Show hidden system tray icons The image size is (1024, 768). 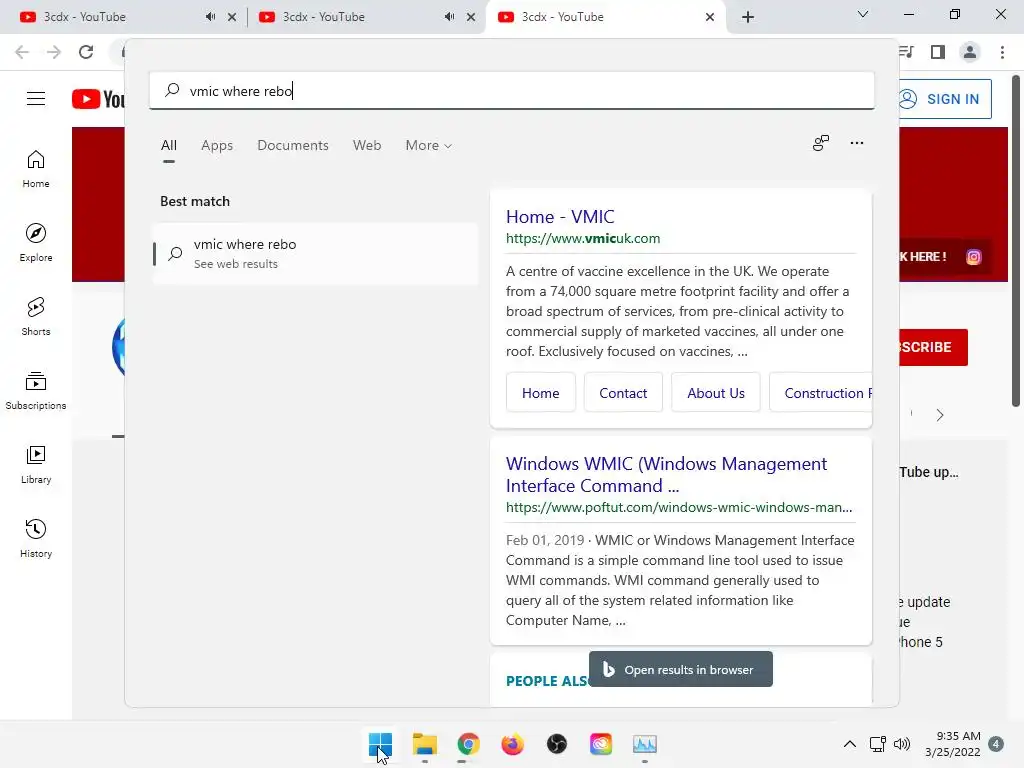tap(850, 744)
